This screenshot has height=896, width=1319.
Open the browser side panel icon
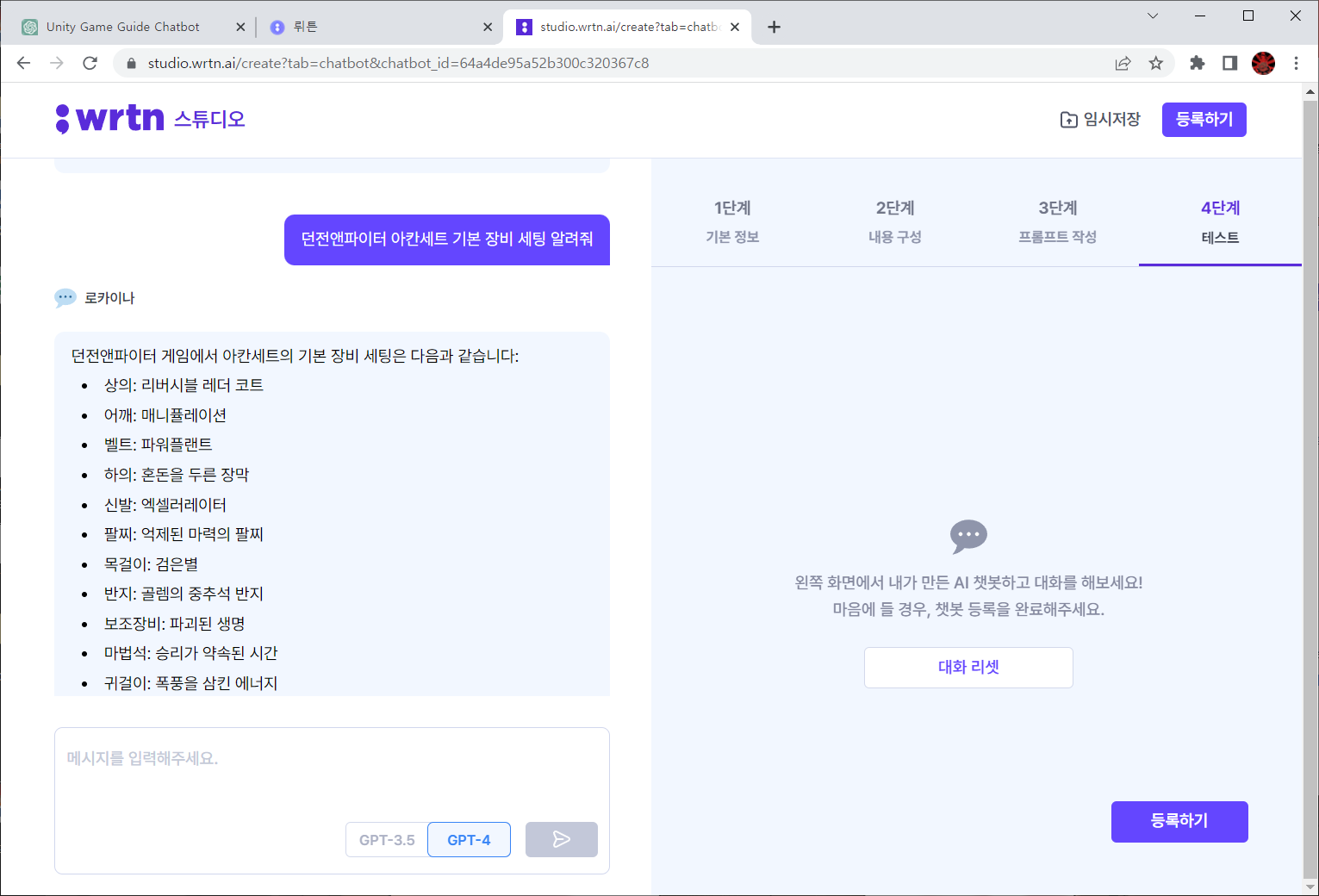[x=1229, y=63]
